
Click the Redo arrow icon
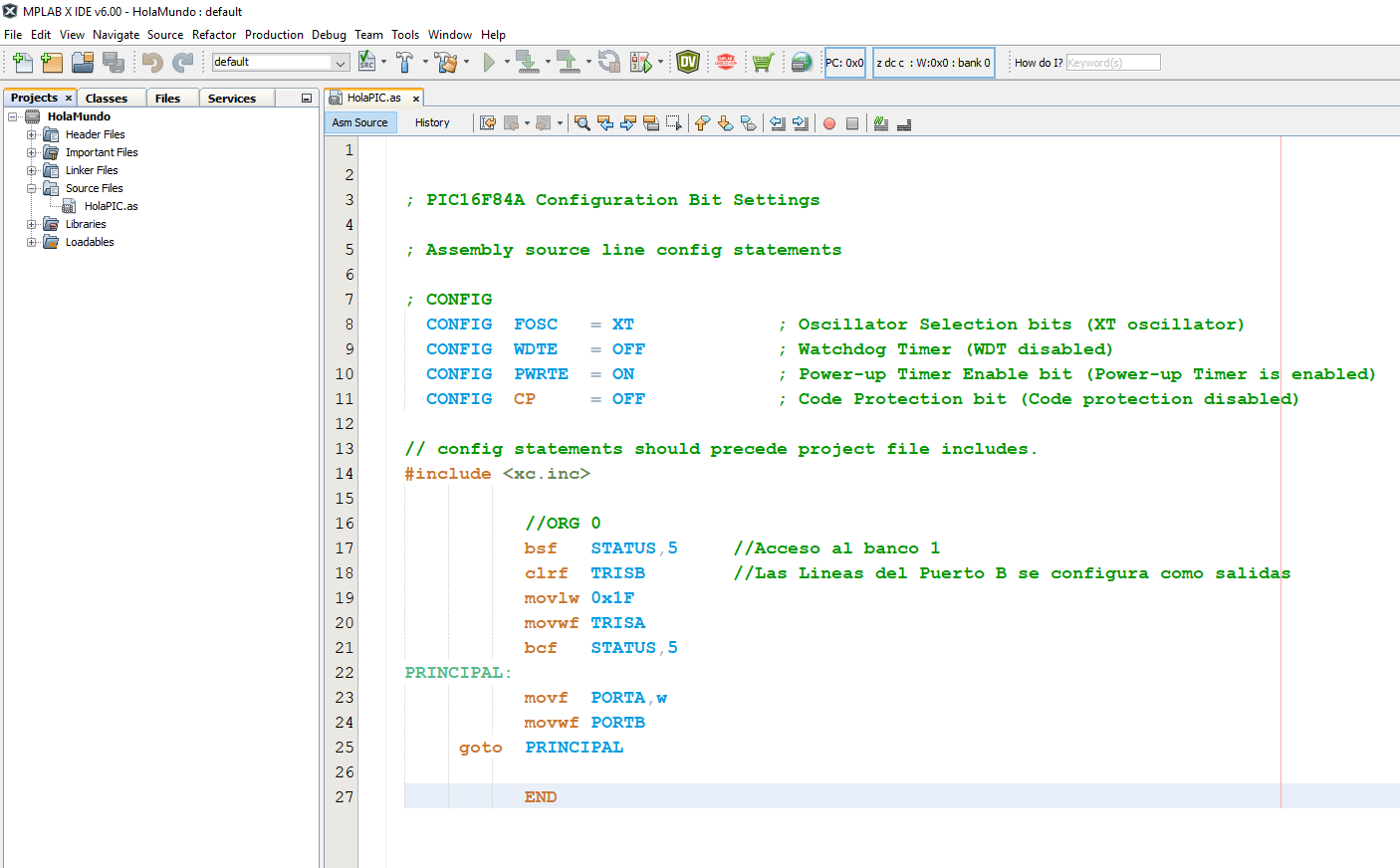(182, 63)
